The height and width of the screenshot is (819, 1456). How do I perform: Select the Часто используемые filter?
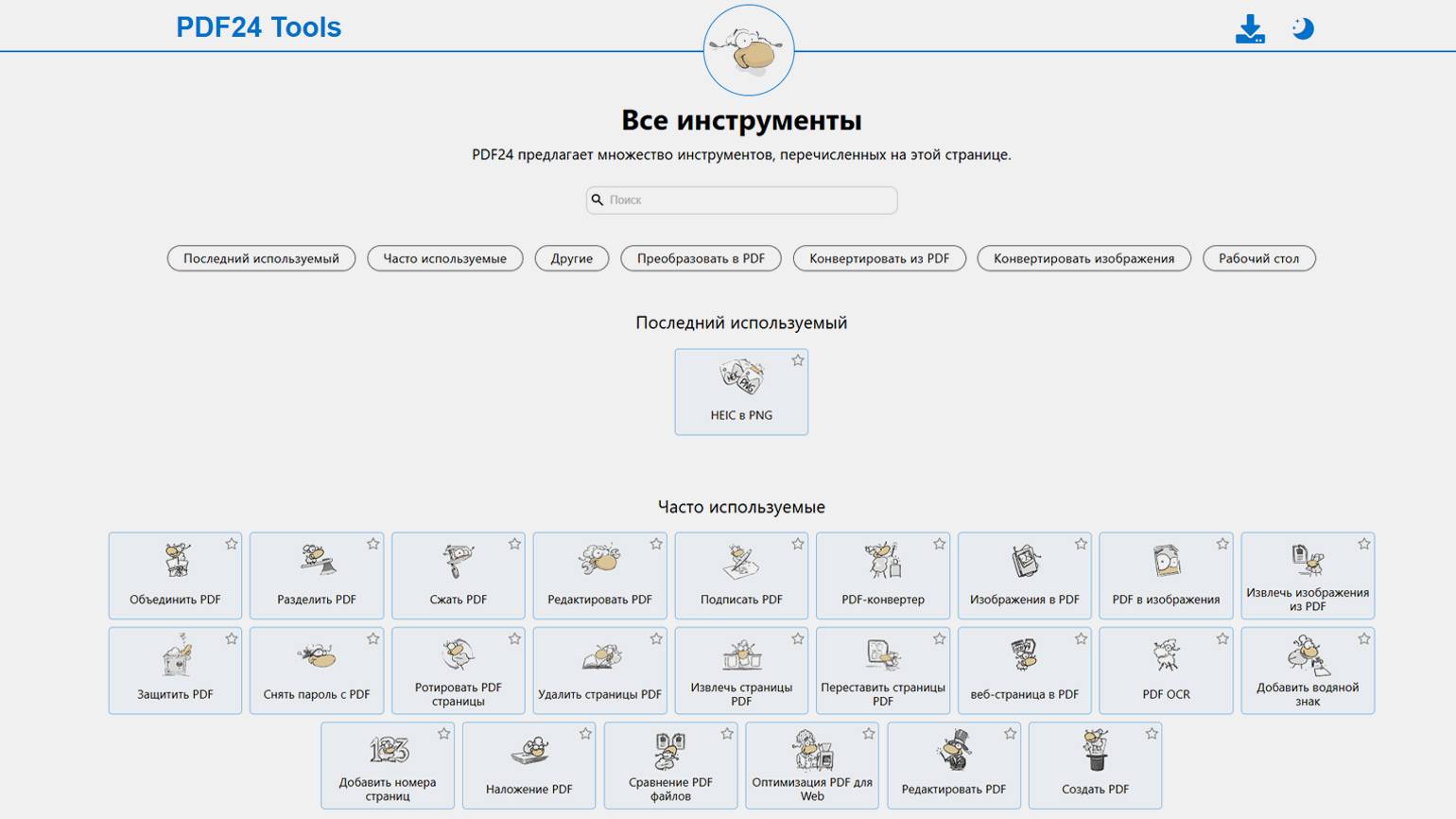click(x=445, y=258)
